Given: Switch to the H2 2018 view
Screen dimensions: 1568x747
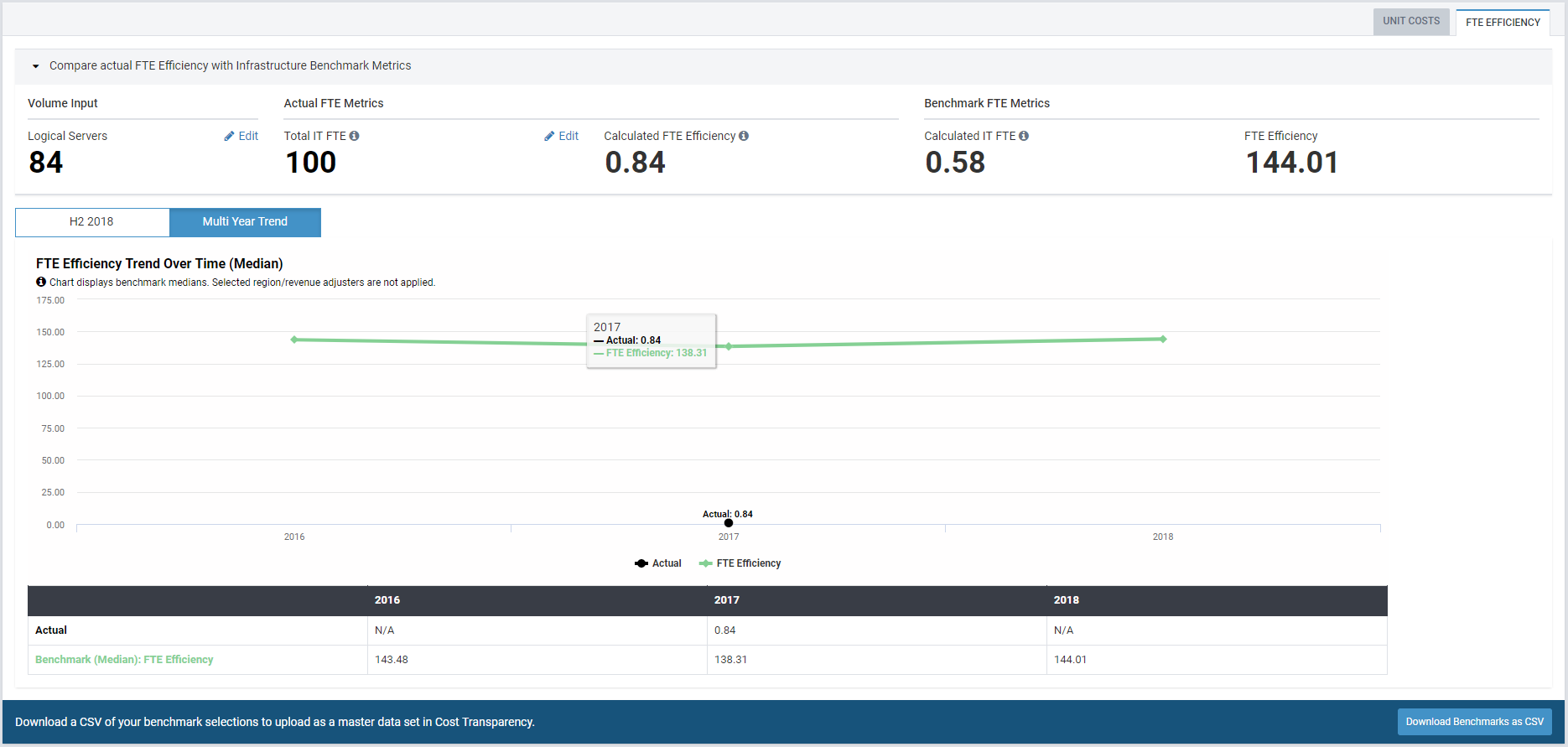Looking at the screenshot, I should point(92,222).
